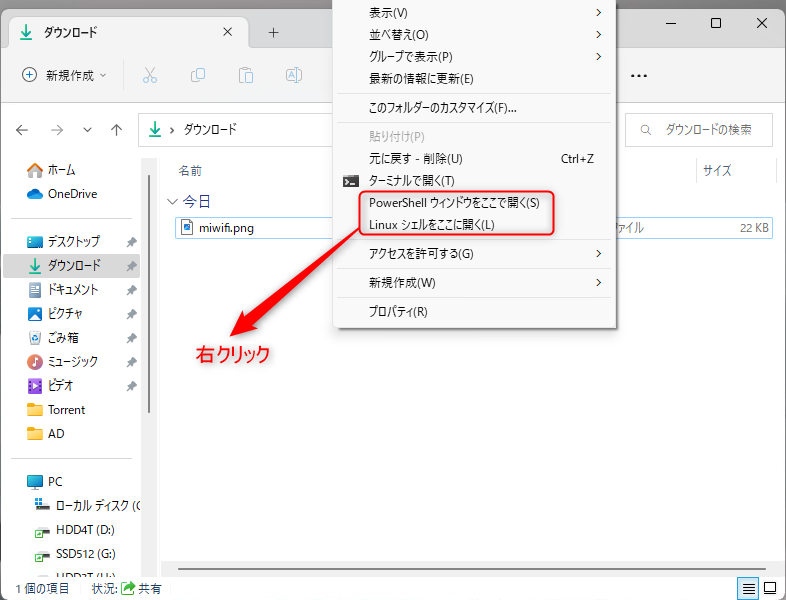
Task: Open SSD512 (G:) drive
Action: click(75, 554)
